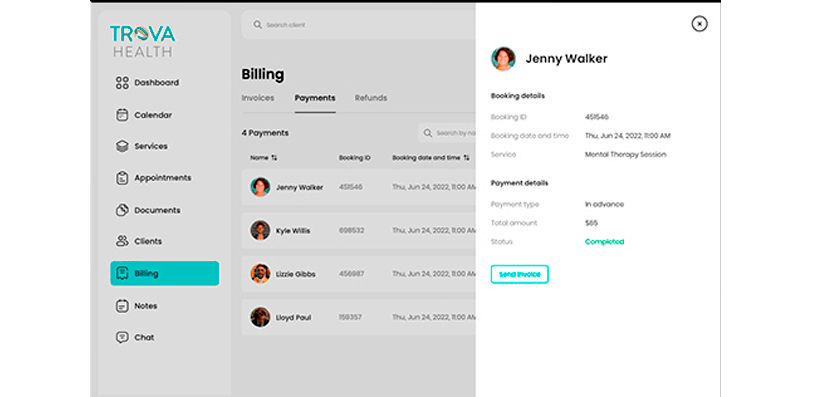Open Appointments clipboard icon
This screenshot has width=813, height=397.
pyautogui.click(x=122, y=178)
